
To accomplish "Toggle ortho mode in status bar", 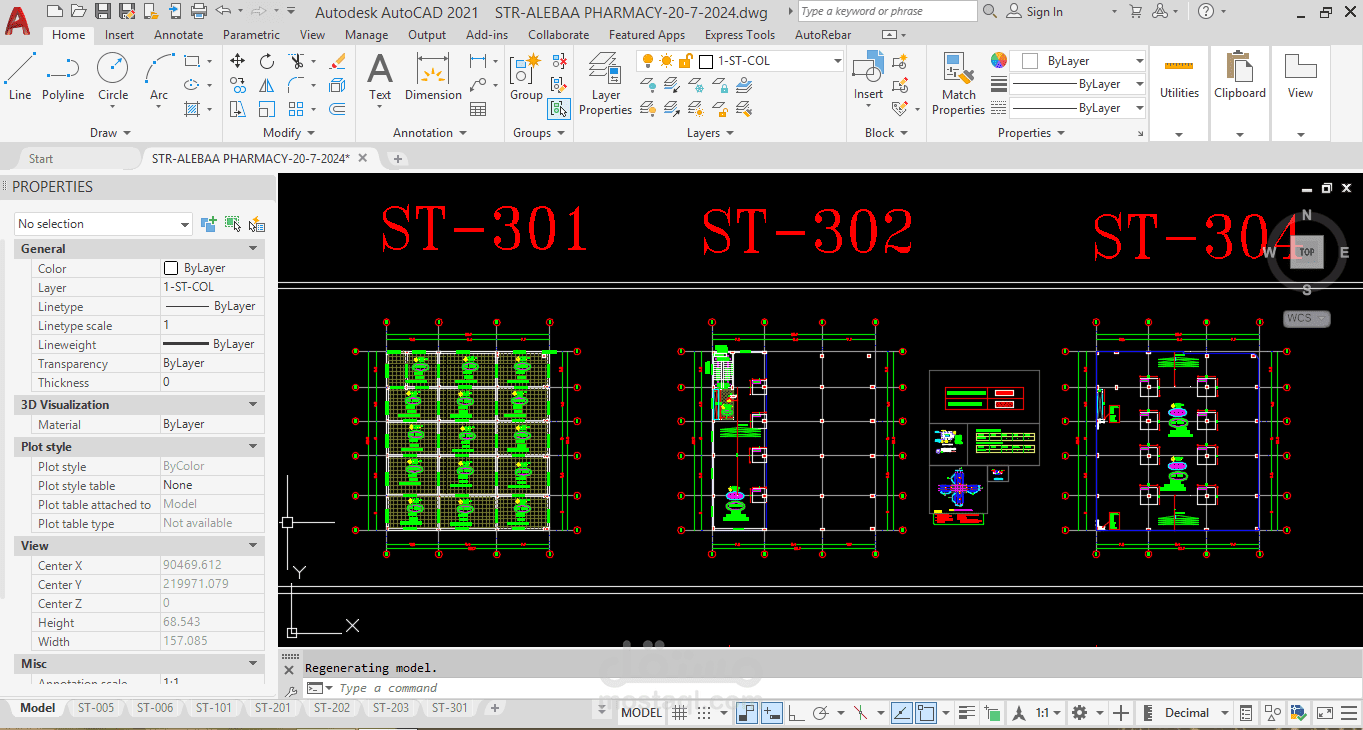I will tap(796, 713).
